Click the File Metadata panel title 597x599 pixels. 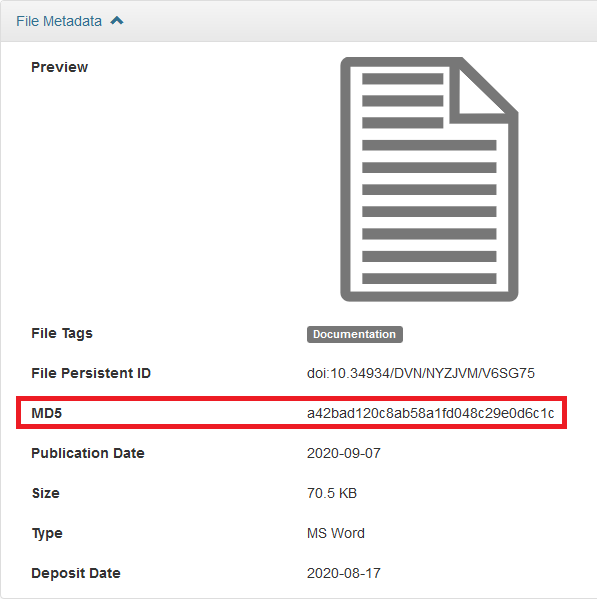(59, 21)
